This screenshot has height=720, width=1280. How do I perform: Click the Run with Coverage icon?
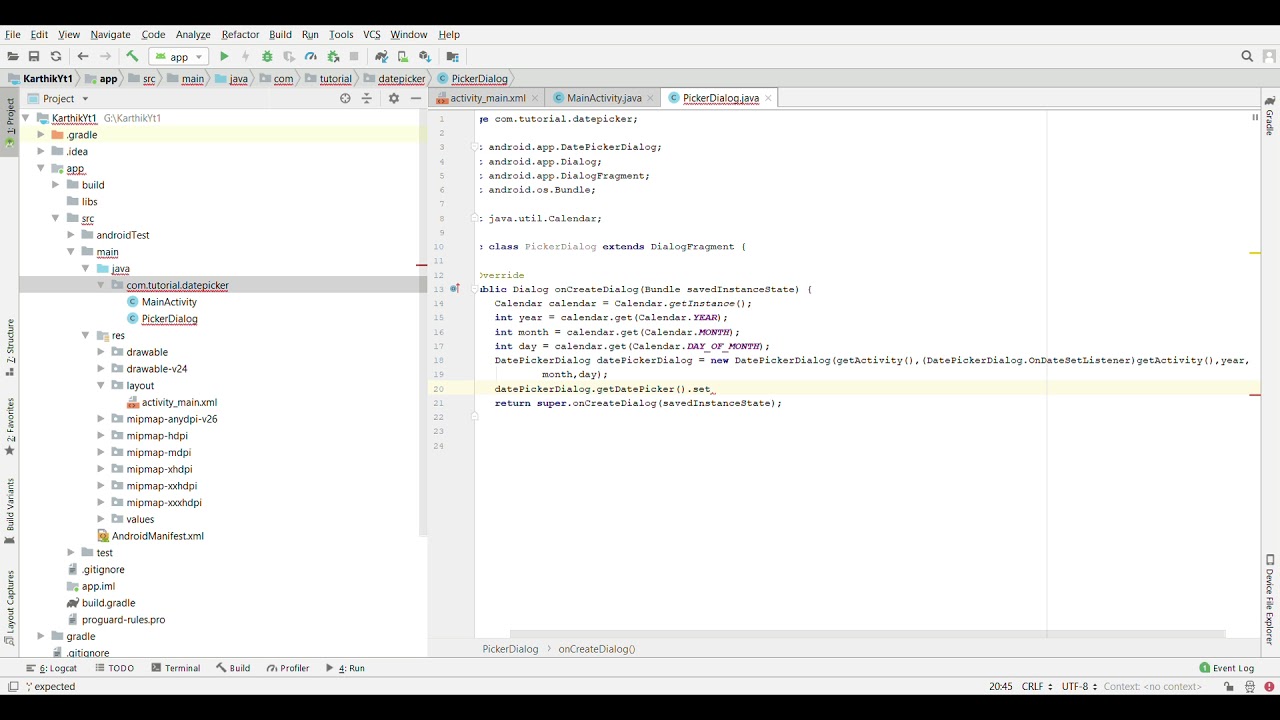point(289,57)
